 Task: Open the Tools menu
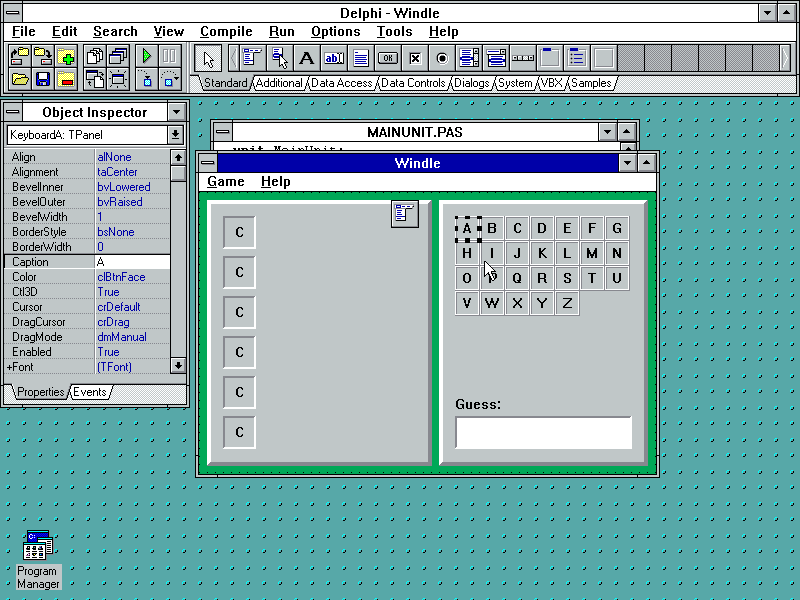click(394, 32)
